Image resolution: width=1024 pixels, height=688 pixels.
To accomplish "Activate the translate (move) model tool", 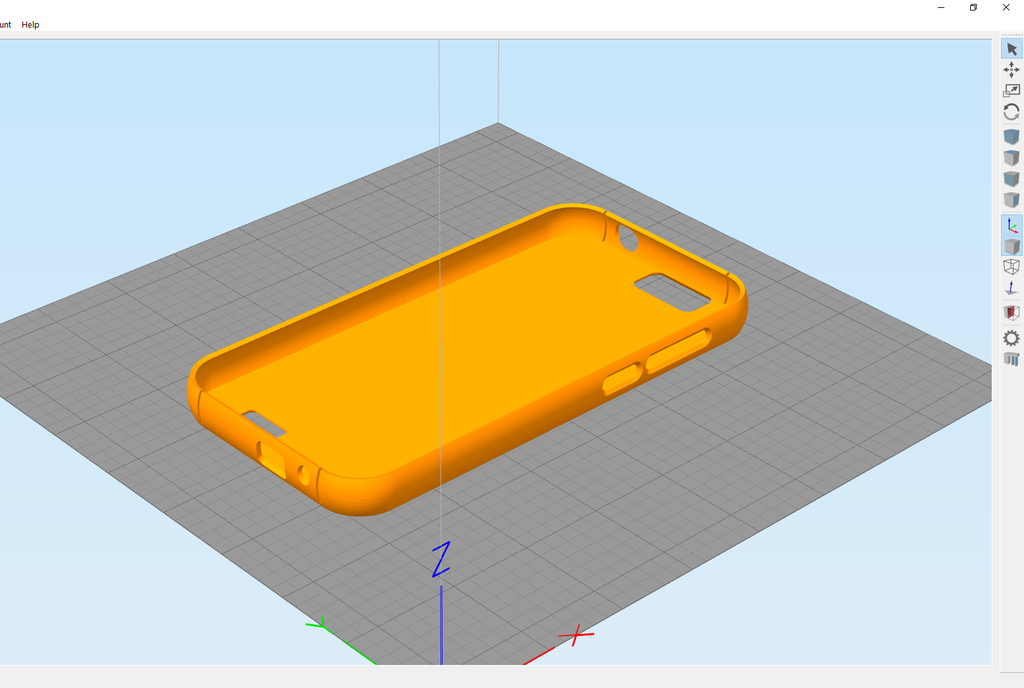I will tap(1012, 70).
